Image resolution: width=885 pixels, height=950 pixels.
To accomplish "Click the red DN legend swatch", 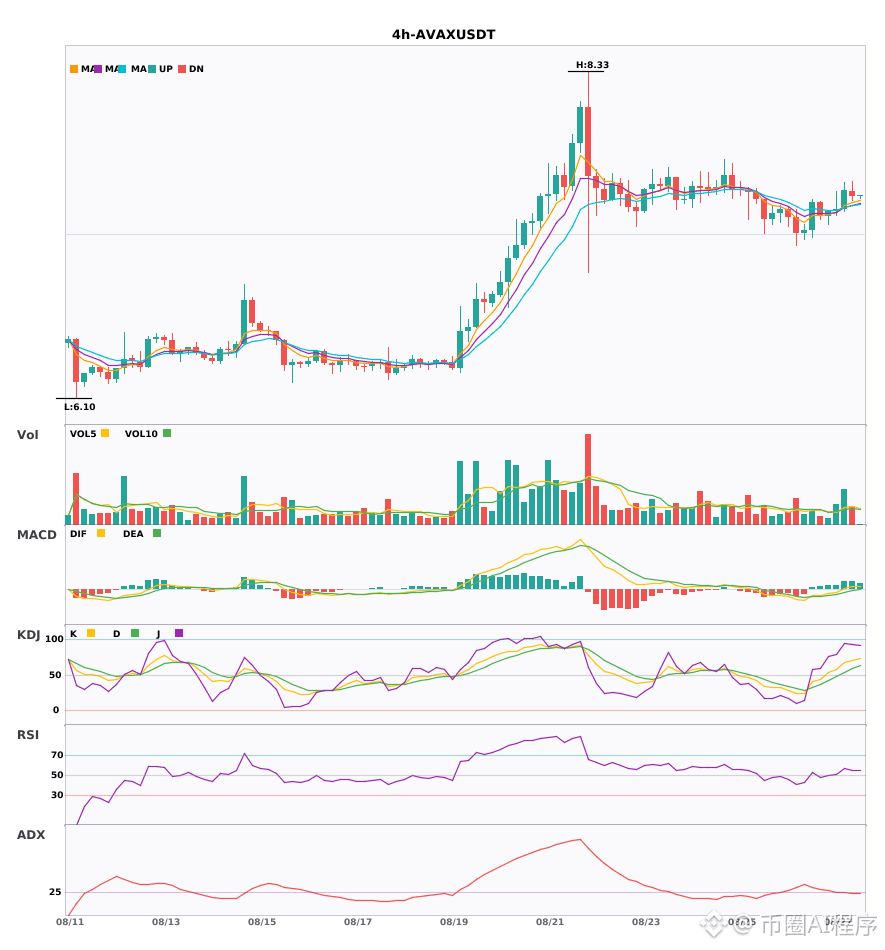I will click(182, 69).
